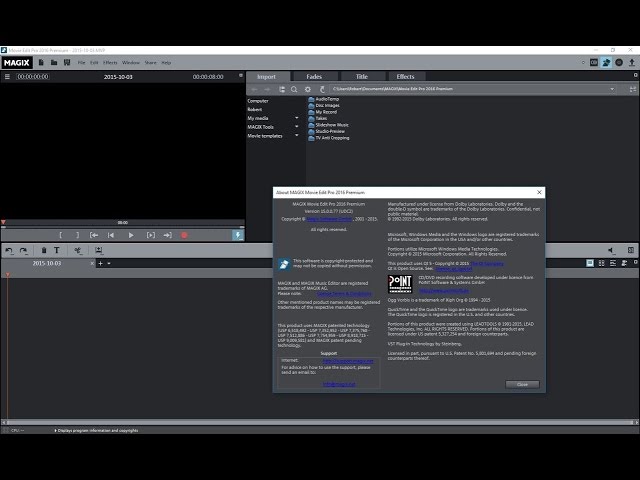Select Computer in the media pool sidebar
640x480 pixels.
pyautogui.click(x=258, y=101)
